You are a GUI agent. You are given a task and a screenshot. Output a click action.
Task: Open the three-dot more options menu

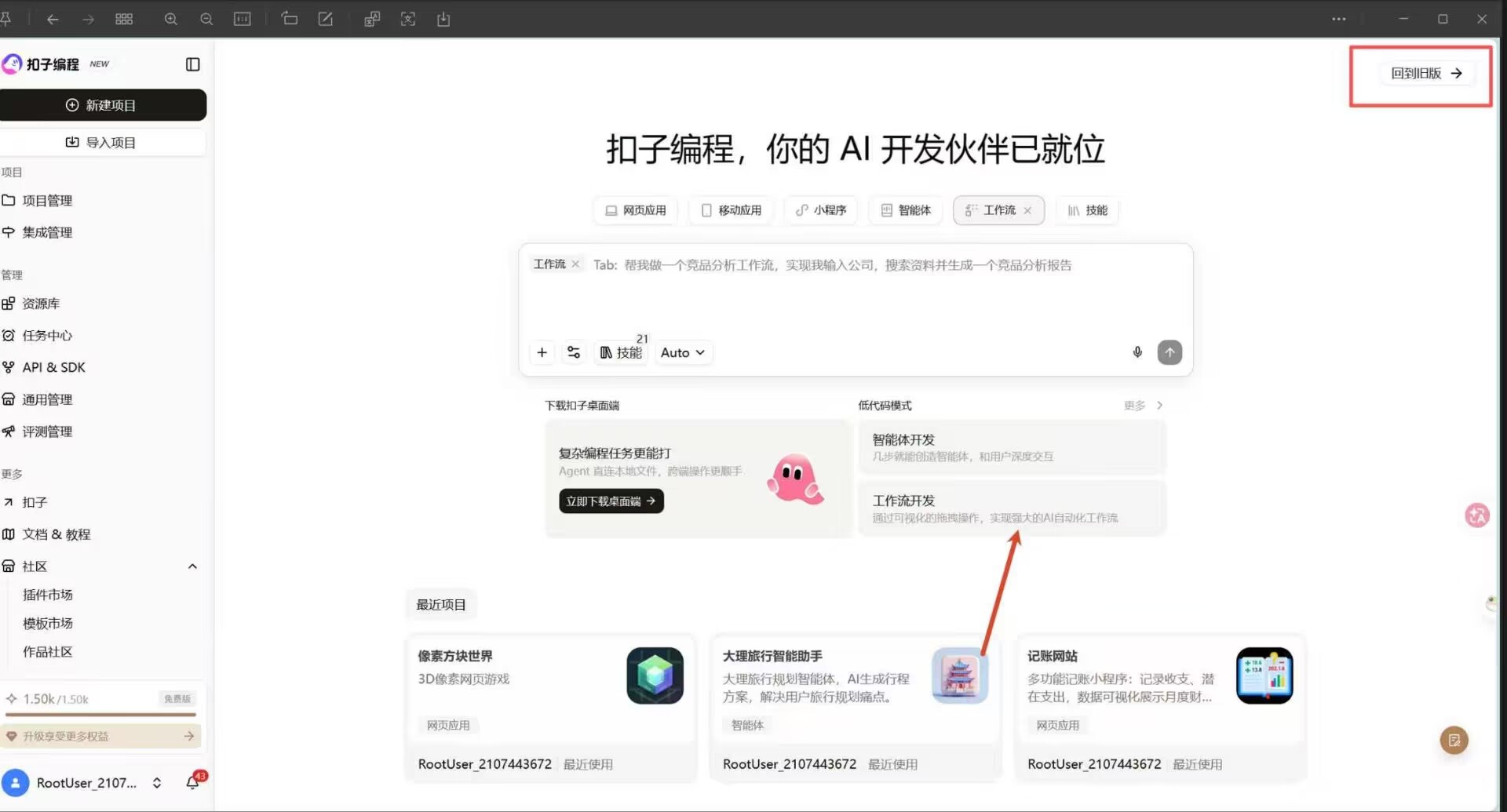click(1339, 19)
